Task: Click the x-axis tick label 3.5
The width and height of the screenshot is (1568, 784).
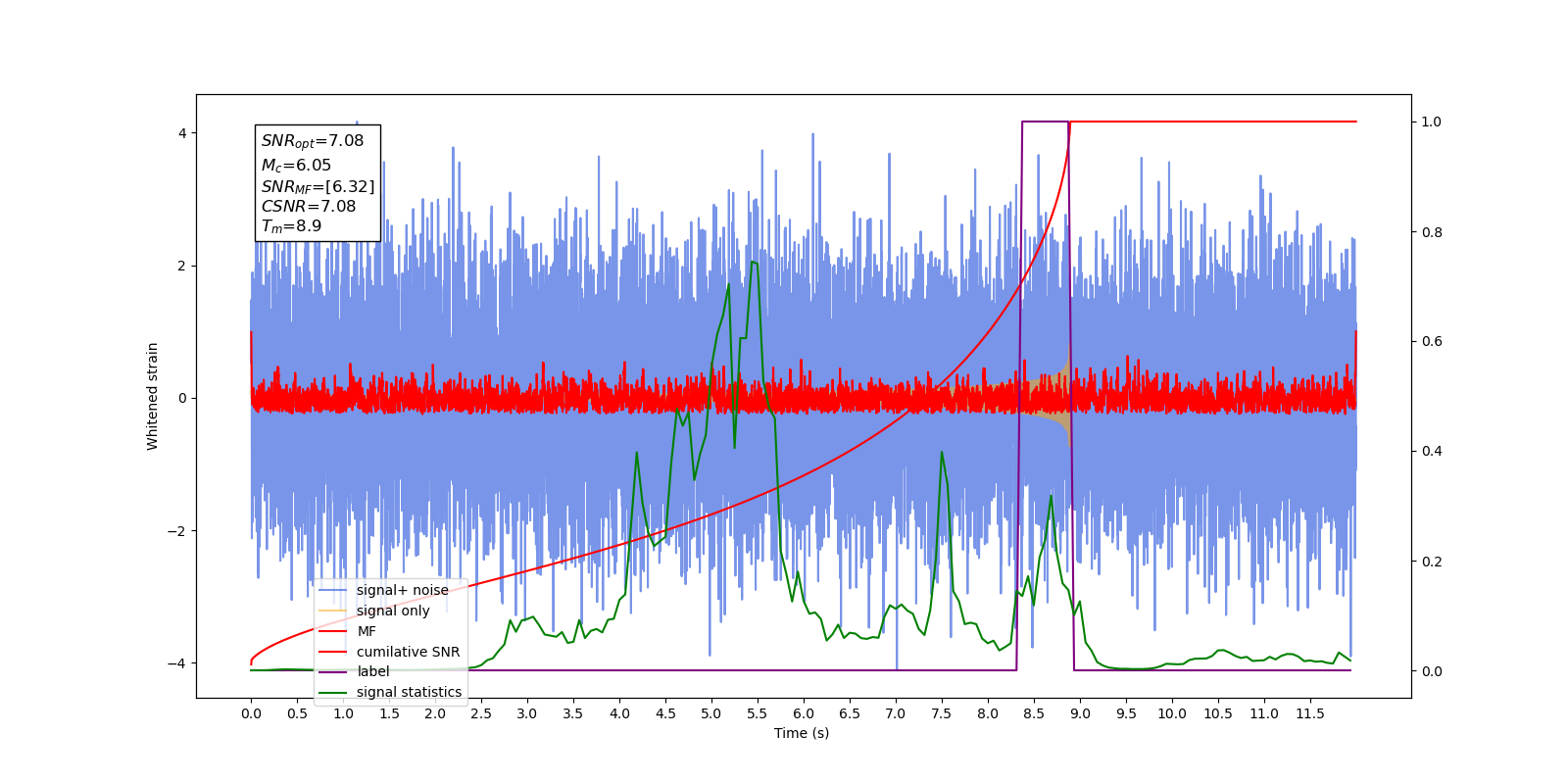Action: click(x=573, y=713)
